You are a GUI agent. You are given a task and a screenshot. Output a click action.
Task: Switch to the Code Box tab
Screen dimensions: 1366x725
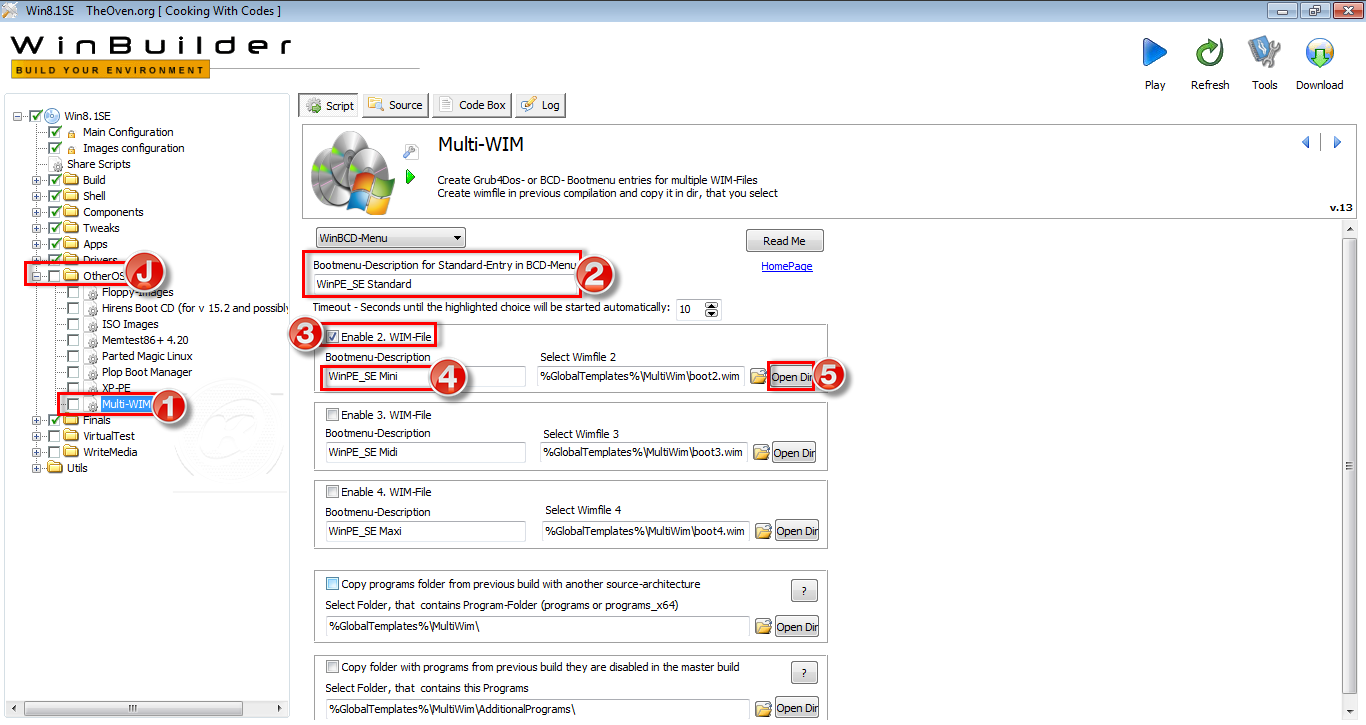pyautogui.click(x=472, y=105)
